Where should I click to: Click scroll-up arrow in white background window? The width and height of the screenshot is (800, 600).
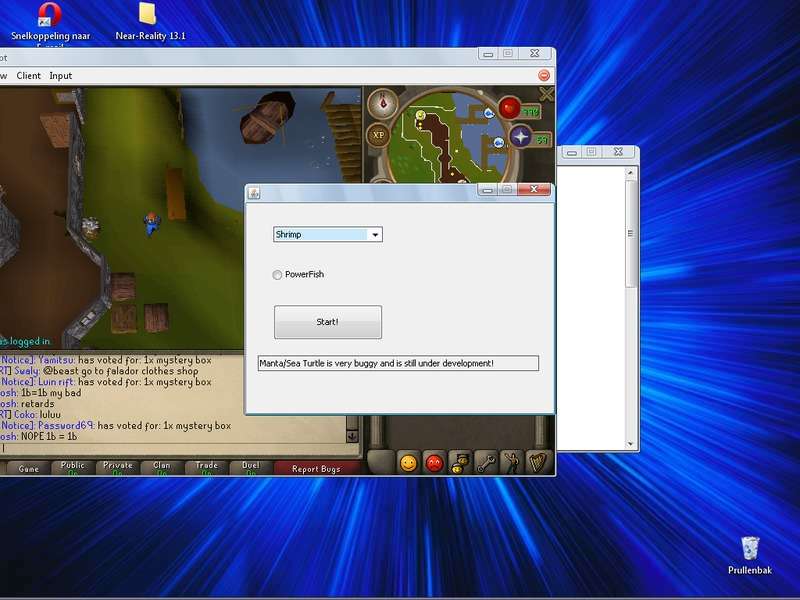click(631, 173)
